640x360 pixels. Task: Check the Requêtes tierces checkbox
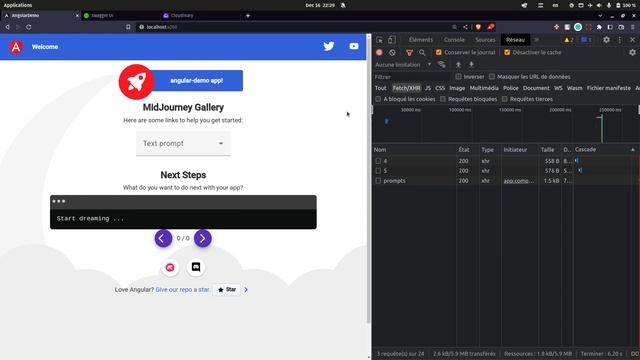coord(504,99)
